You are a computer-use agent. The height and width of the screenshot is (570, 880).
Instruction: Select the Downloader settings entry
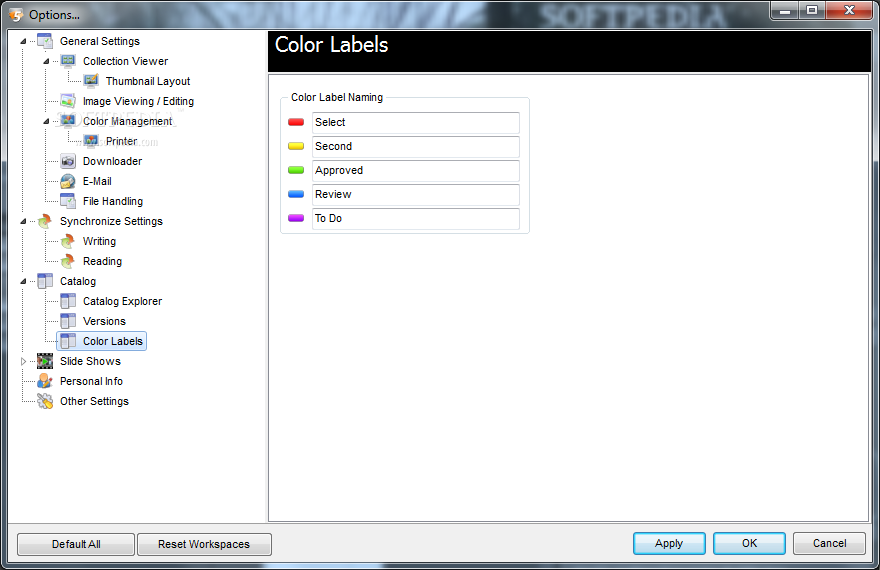[112, 161]
